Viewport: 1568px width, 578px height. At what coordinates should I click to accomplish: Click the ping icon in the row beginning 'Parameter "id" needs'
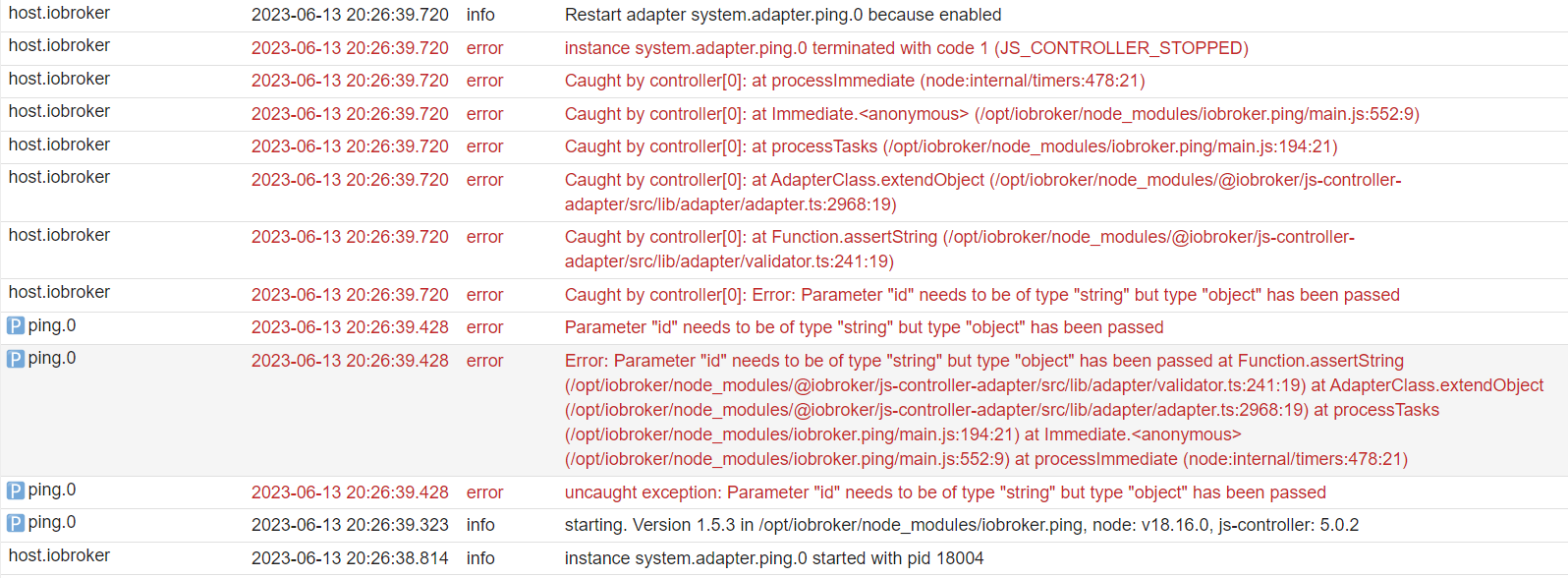16,325
